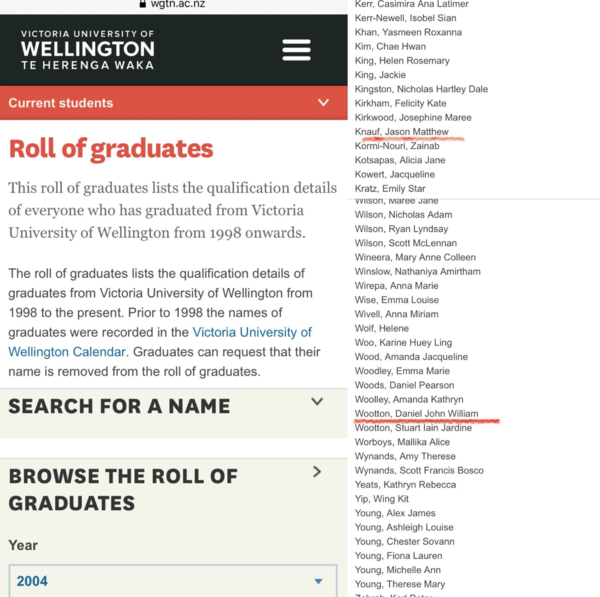
Task: Select the name King, Helen Rosemary
Action: point(402,60)
